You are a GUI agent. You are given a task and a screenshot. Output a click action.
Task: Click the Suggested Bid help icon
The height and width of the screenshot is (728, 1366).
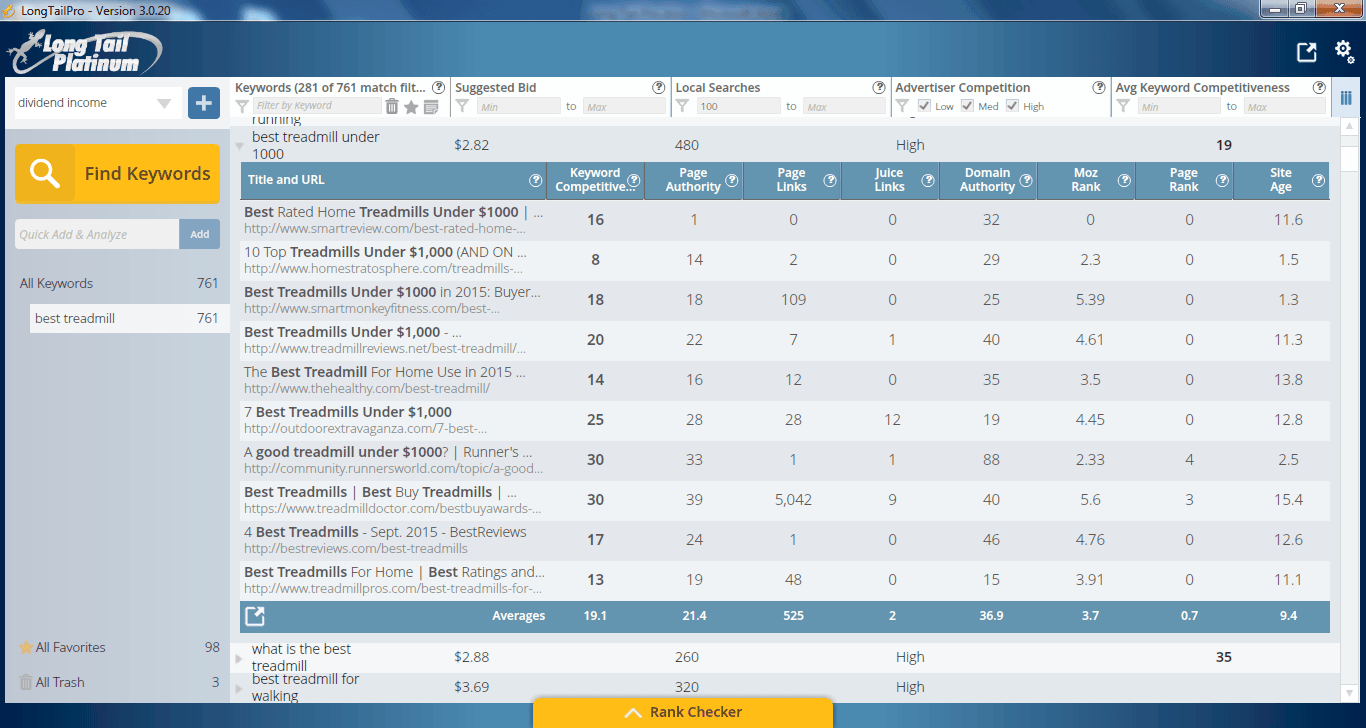point(659,88)
